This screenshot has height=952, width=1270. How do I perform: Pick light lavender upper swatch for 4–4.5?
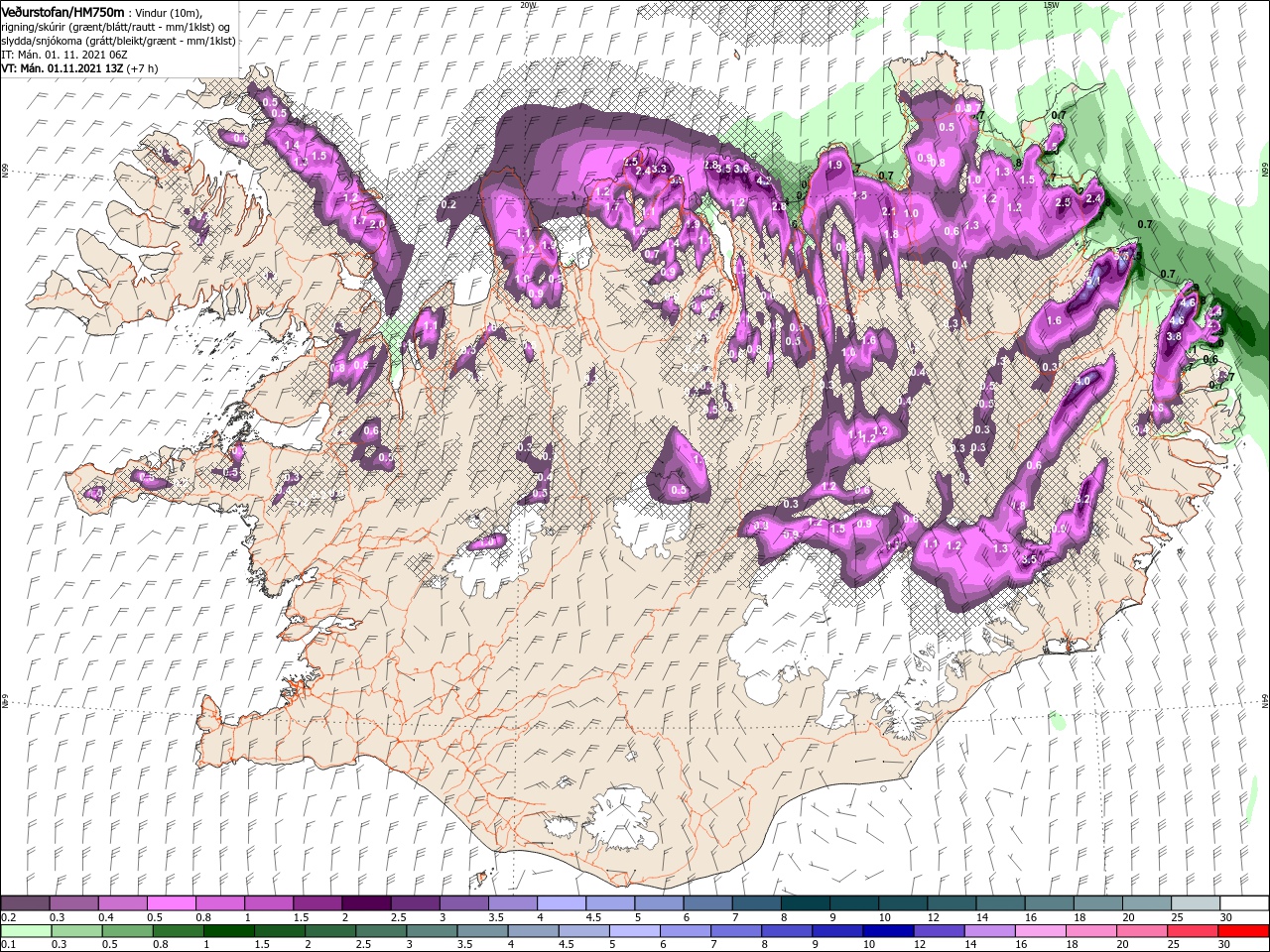point(561,903)
